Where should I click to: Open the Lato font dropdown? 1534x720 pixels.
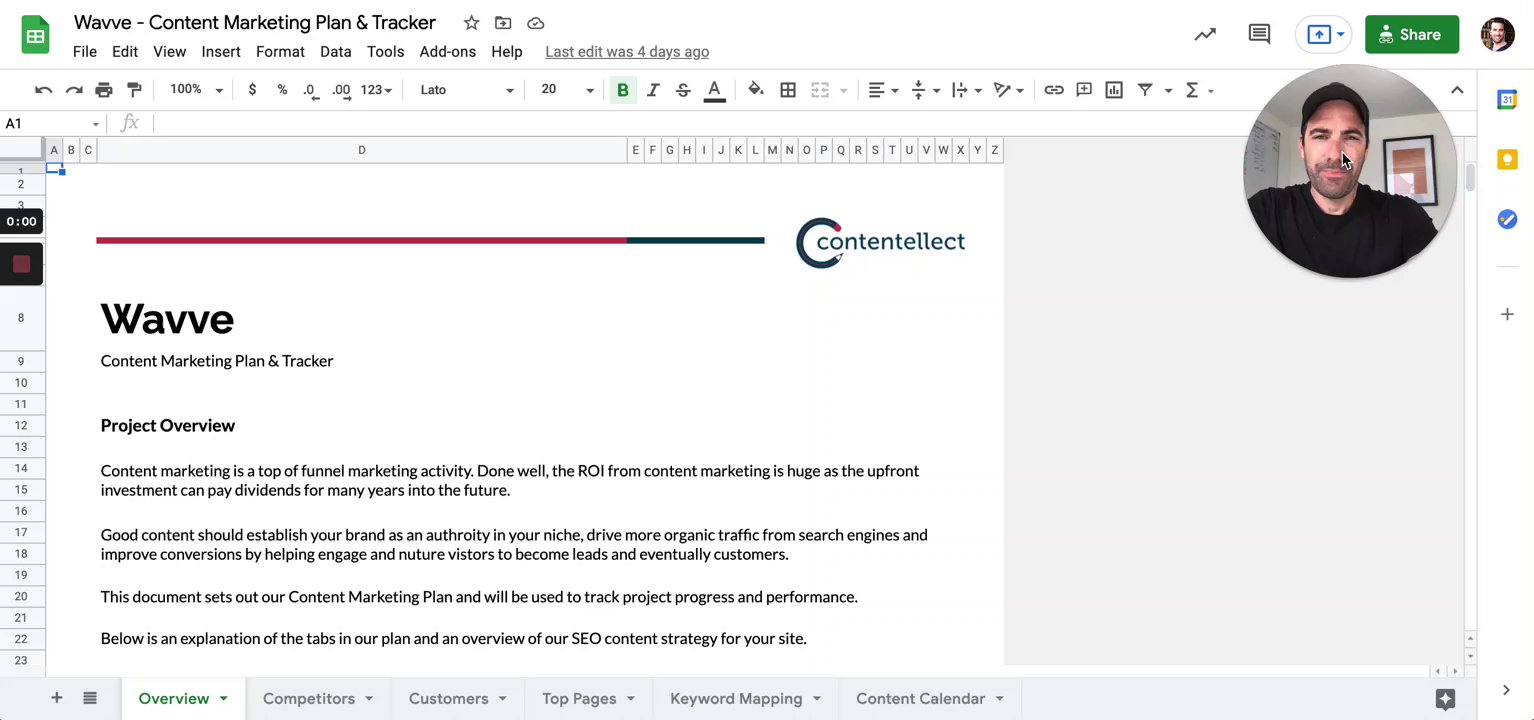coord(466,90)
